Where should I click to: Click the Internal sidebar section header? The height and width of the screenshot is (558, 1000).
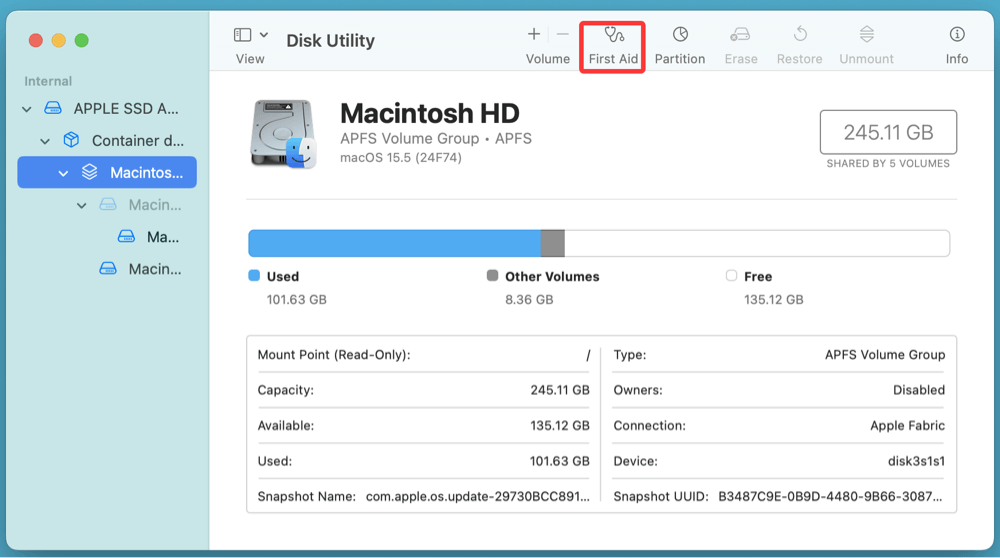point(48,82)
